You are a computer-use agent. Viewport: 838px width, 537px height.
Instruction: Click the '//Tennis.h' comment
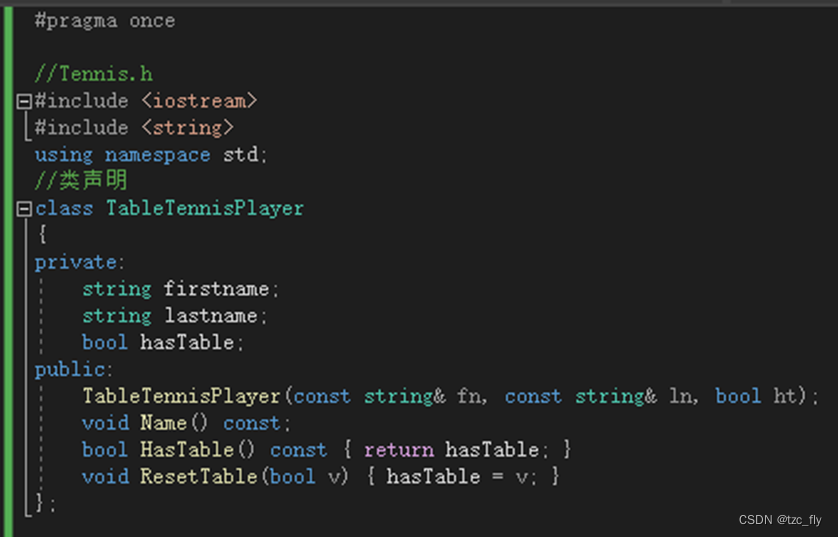coord(94,74)
